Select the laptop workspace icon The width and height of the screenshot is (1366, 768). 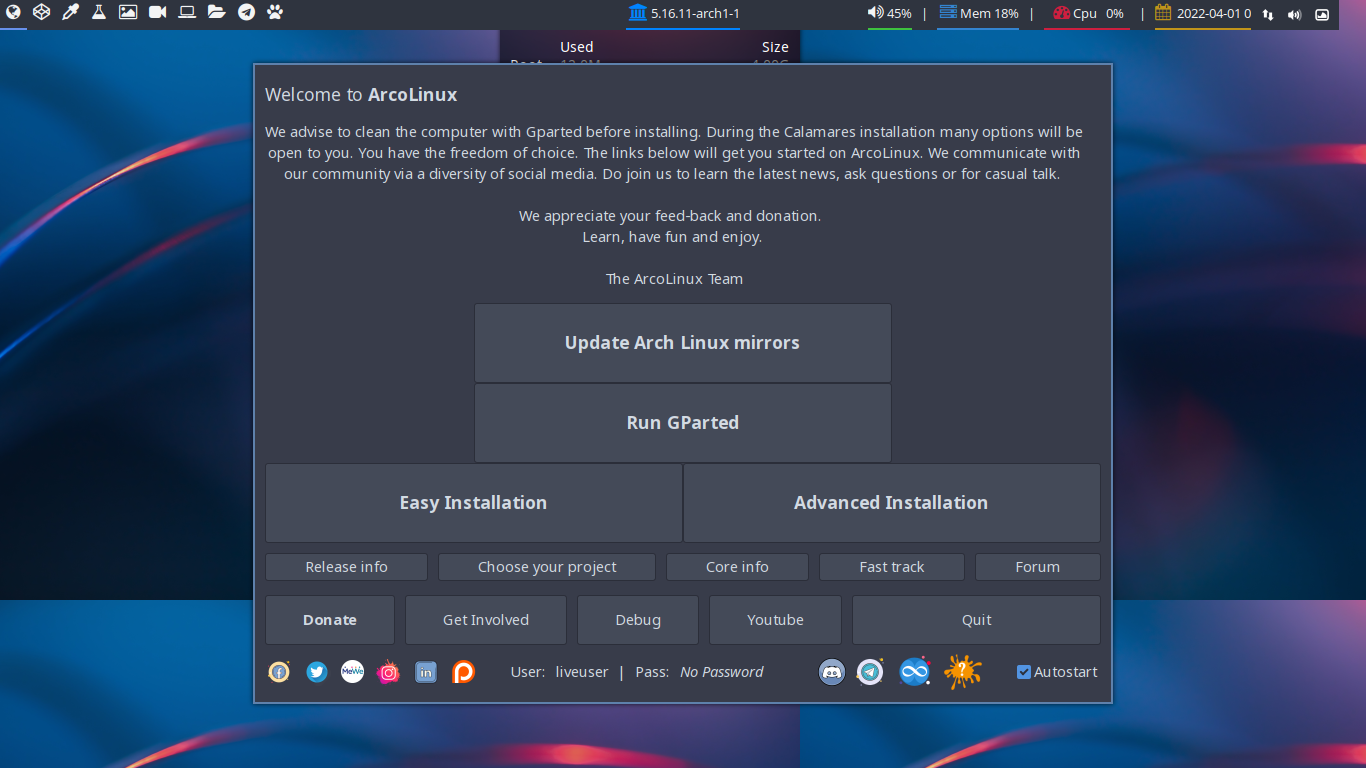point(187,13)
